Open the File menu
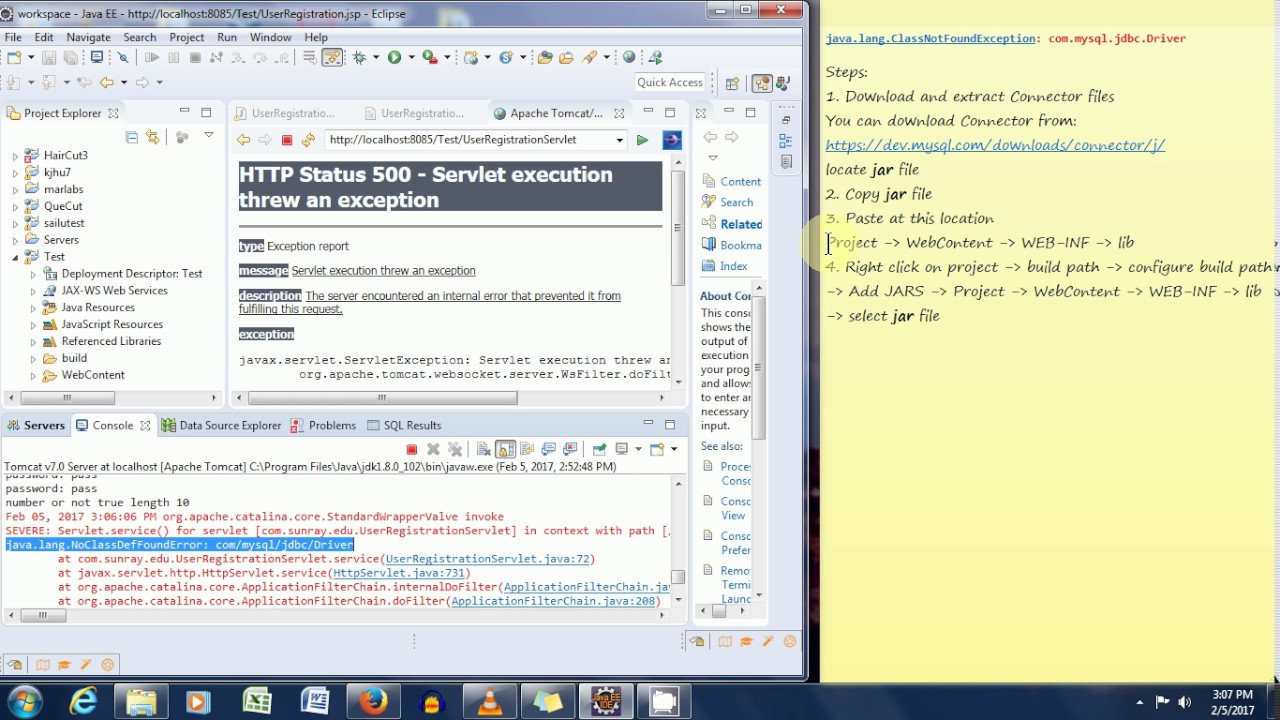Viewport: 1280px width, 720px height. coord(13,37)
